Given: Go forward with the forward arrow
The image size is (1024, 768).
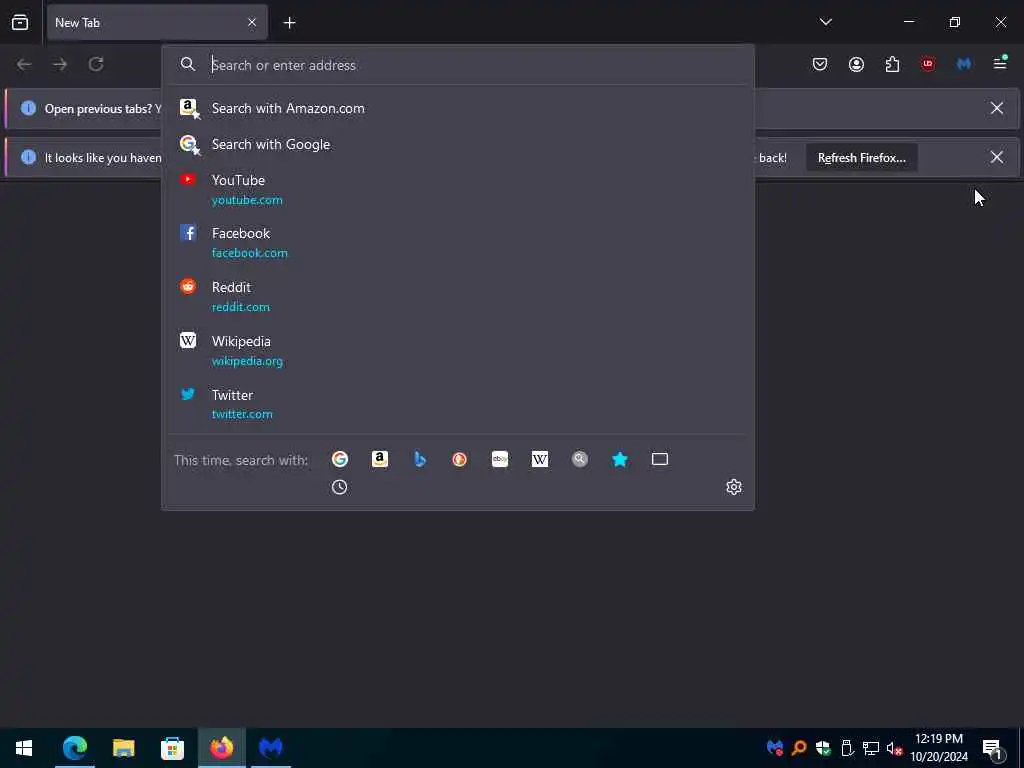Looking at the screenshot, I should pos(60,64).
